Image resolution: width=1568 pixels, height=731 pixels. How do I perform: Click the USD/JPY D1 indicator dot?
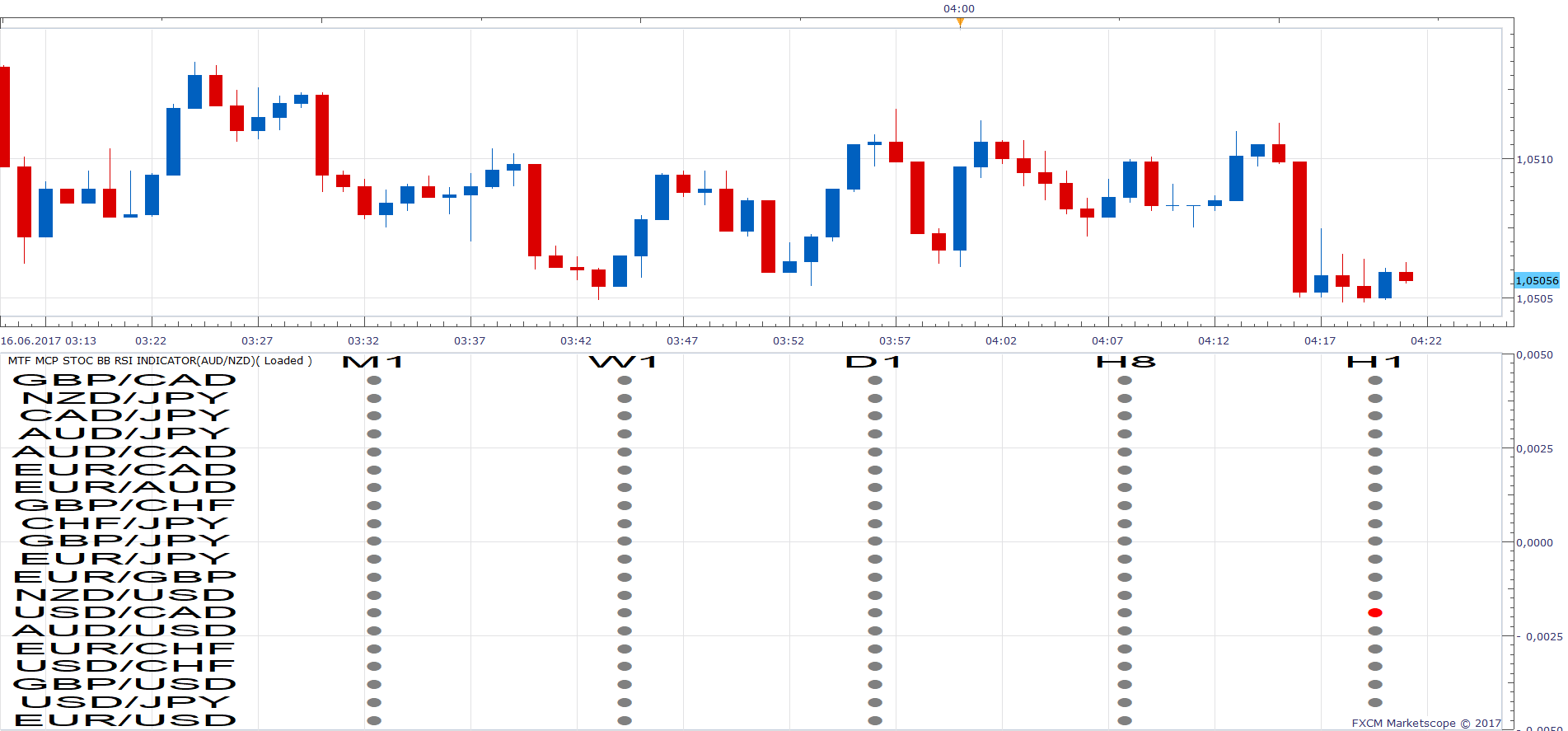pos(875,703)
